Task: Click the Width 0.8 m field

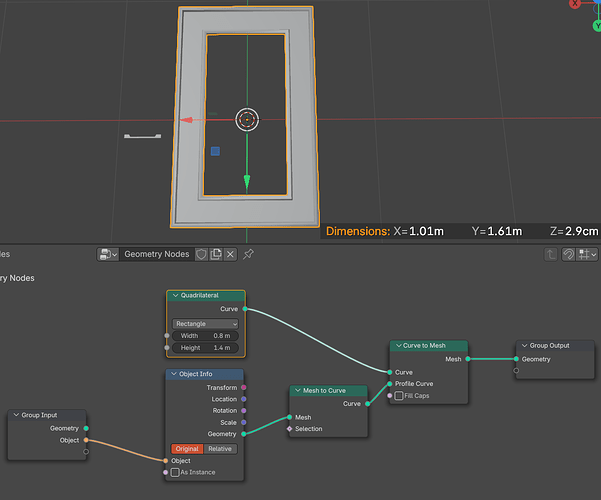Action: point(205,336)
